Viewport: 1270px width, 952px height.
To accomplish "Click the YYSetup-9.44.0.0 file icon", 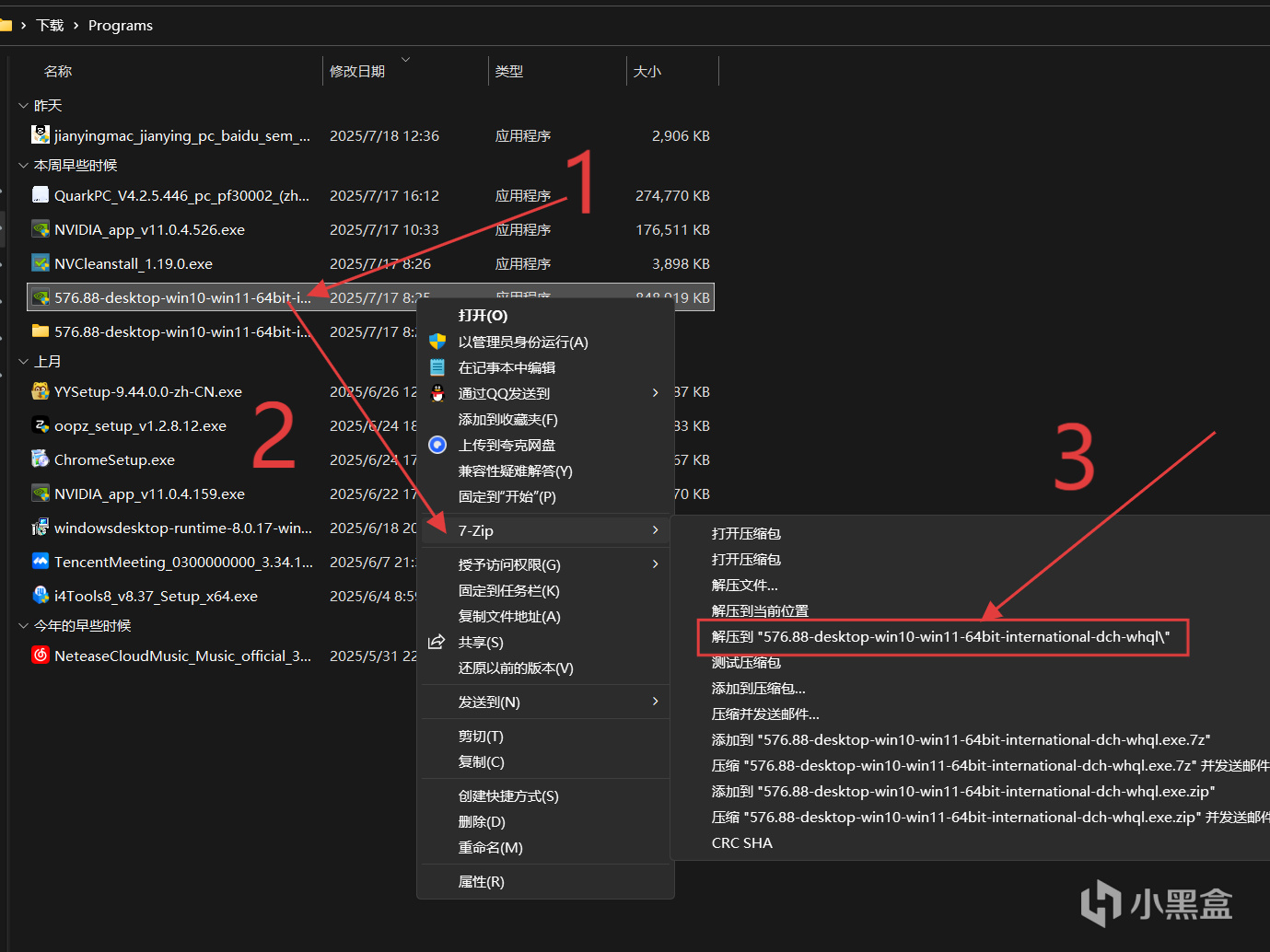I will [x=41, y=391].
